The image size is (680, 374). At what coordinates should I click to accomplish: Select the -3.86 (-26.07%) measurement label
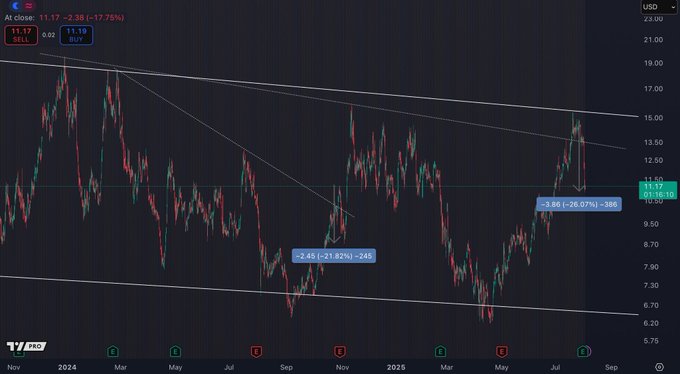pyautogui.click(x=579, y=204)
